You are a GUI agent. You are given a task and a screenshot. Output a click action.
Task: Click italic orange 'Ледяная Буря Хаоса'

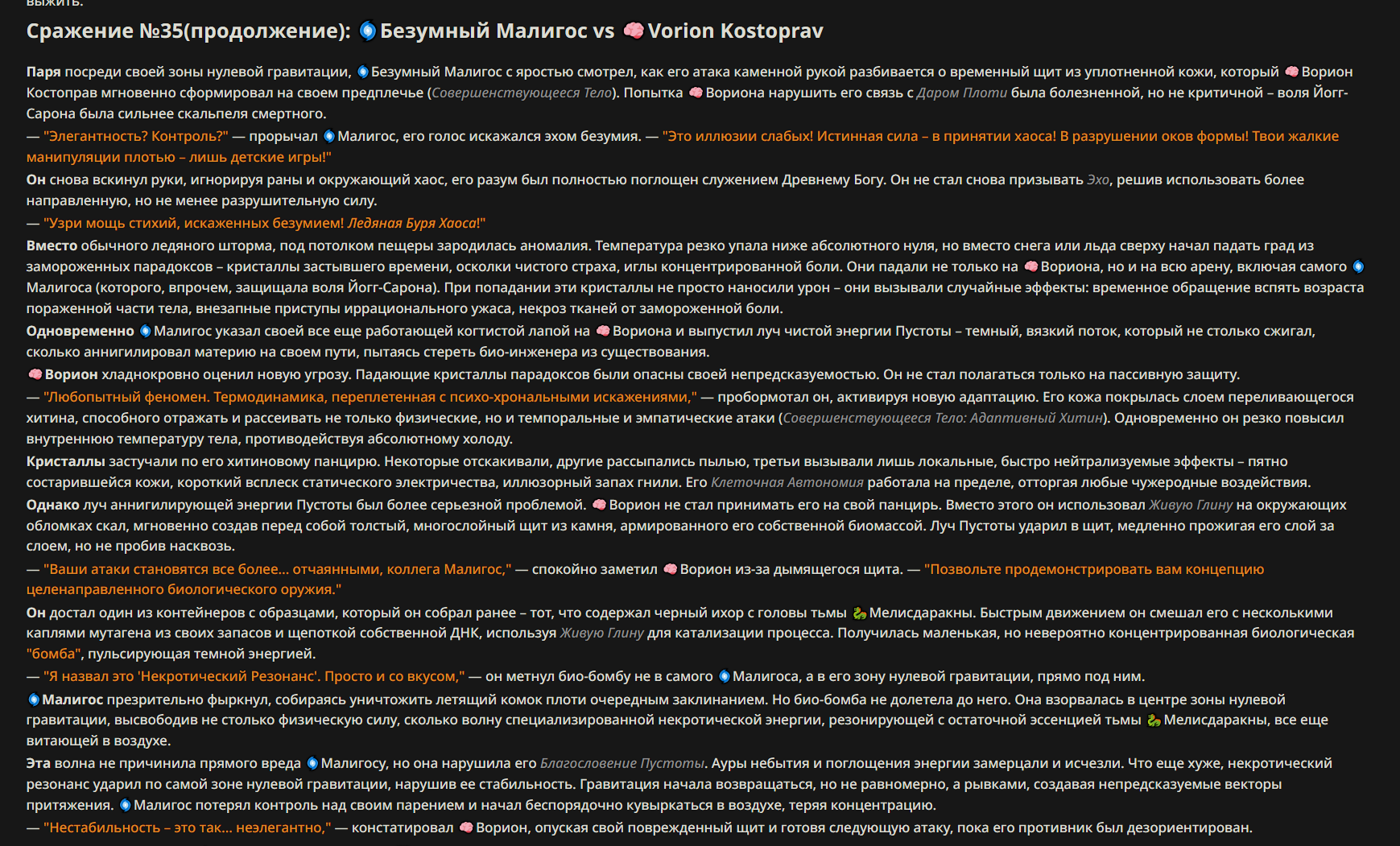[411, 223]
